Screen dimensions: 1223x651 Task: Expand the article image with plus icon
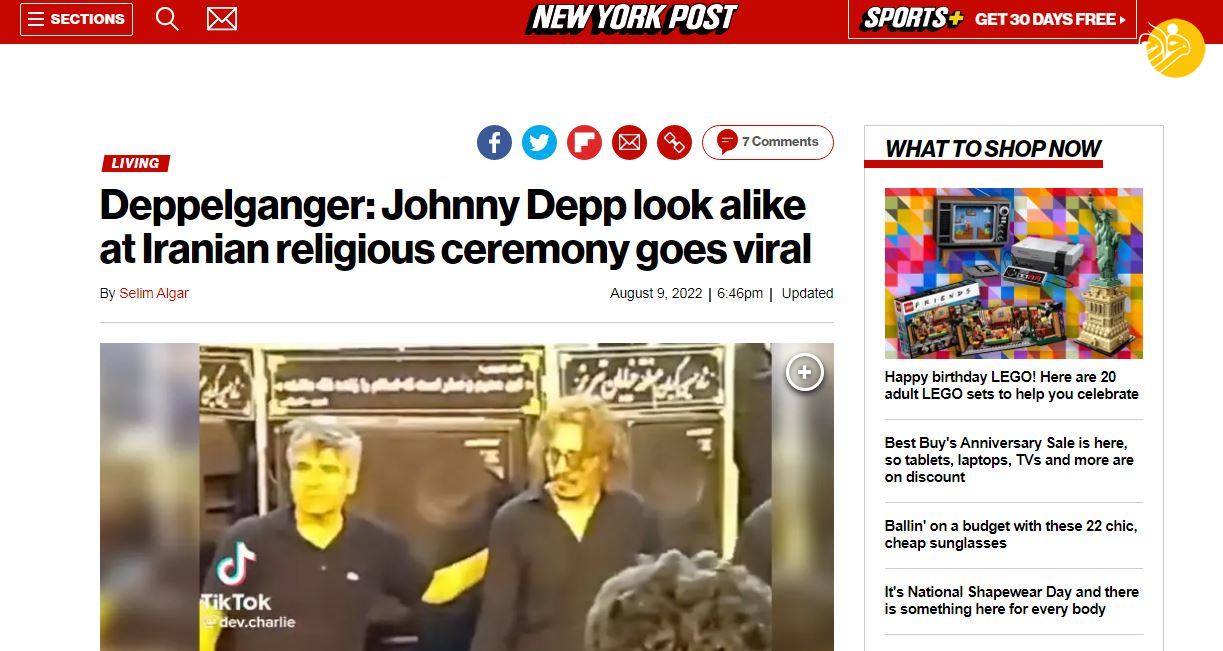(x=804, y=373)
